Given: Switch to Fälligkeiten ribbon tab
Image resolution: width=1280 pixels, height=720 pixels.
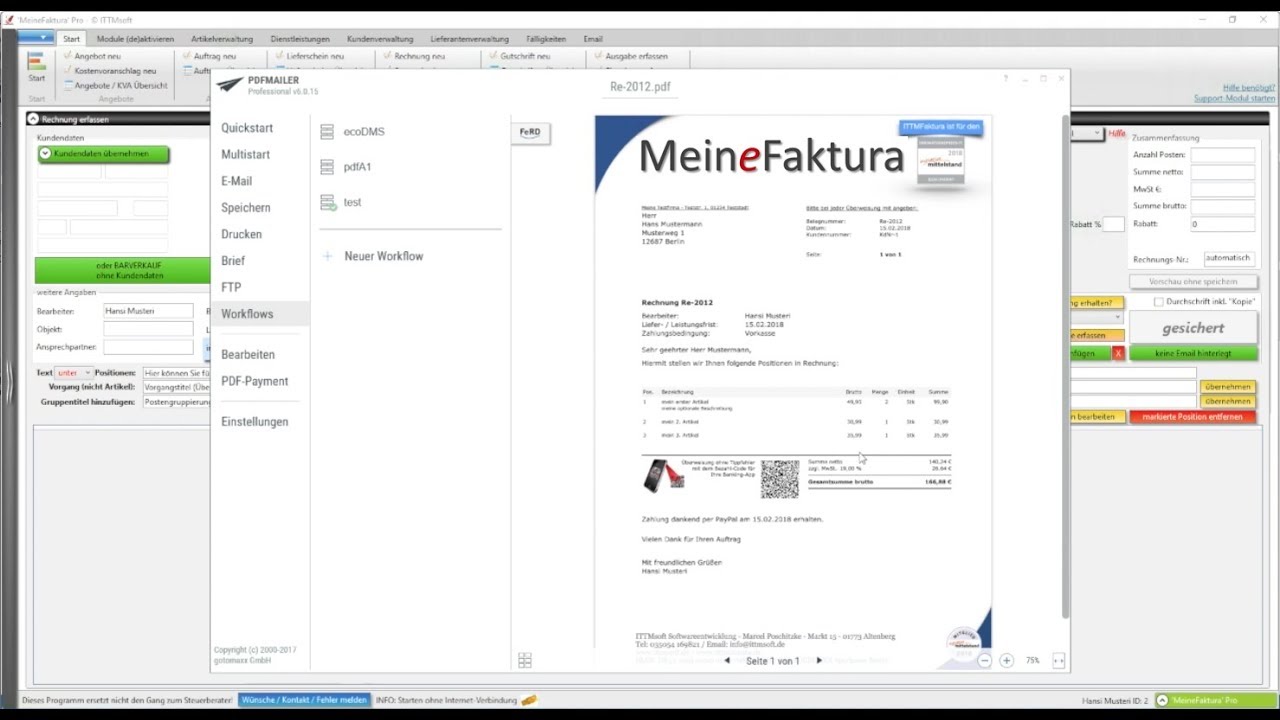Looking at the screenshot, I should [x=546, y=39].
